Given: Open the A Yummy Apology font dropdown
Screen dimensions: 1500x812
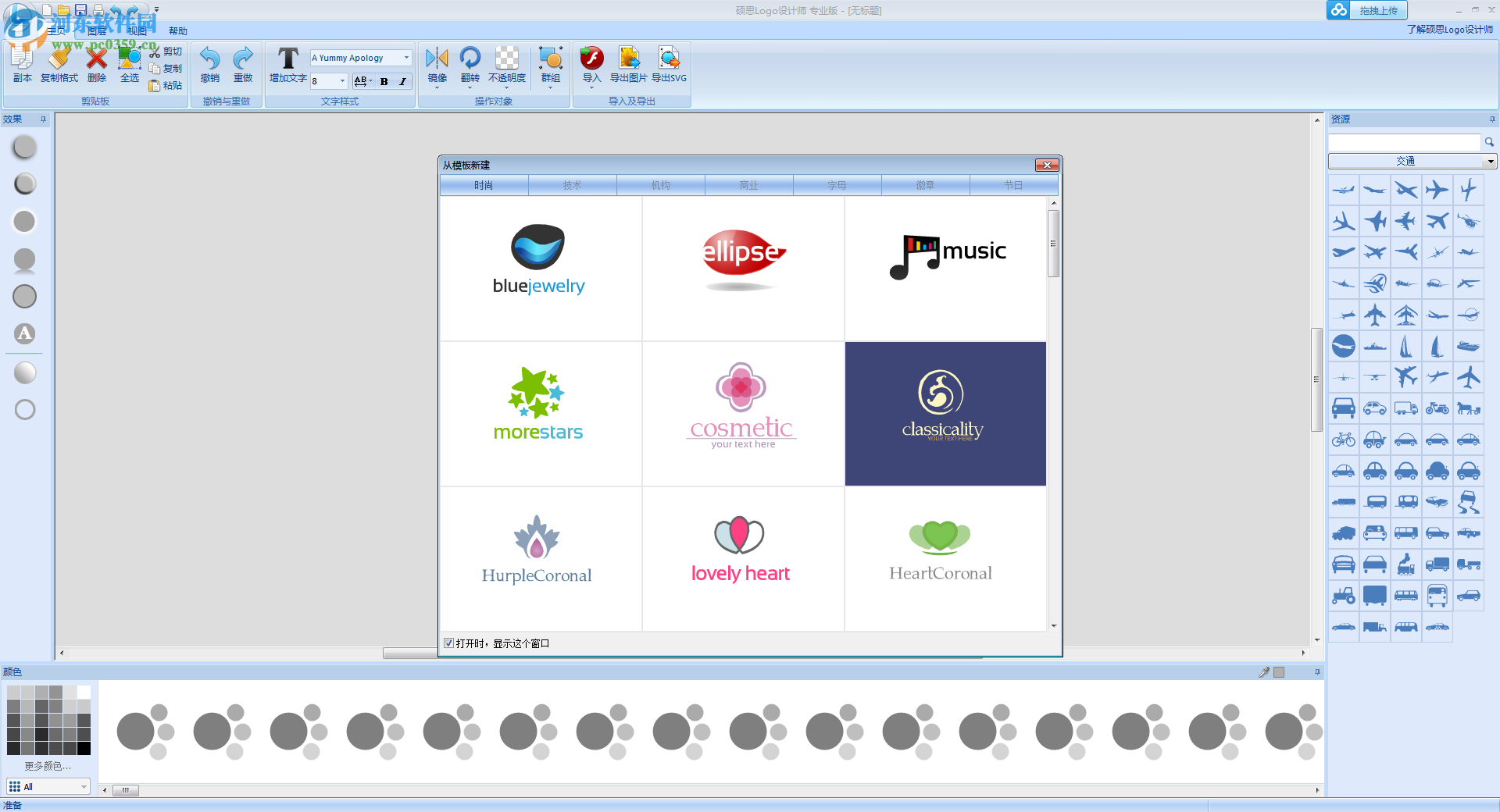Looking at the screenshot, I should tap(406, 57).
